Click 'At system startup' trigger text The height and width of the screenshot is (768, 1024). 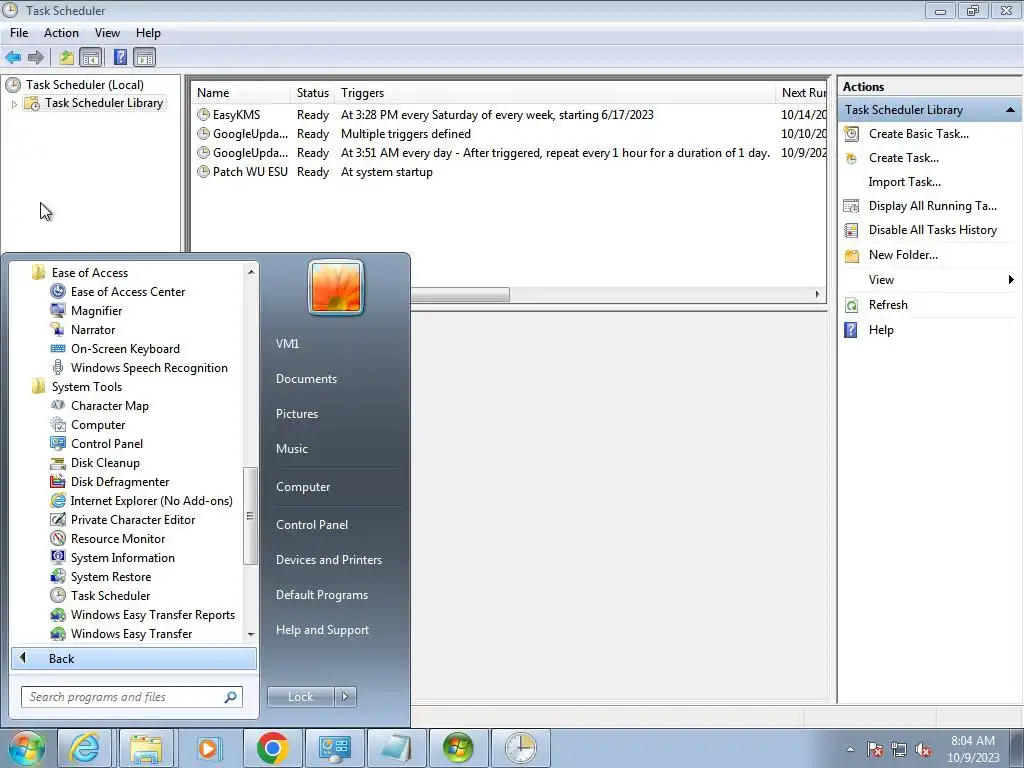coord(387,172)
